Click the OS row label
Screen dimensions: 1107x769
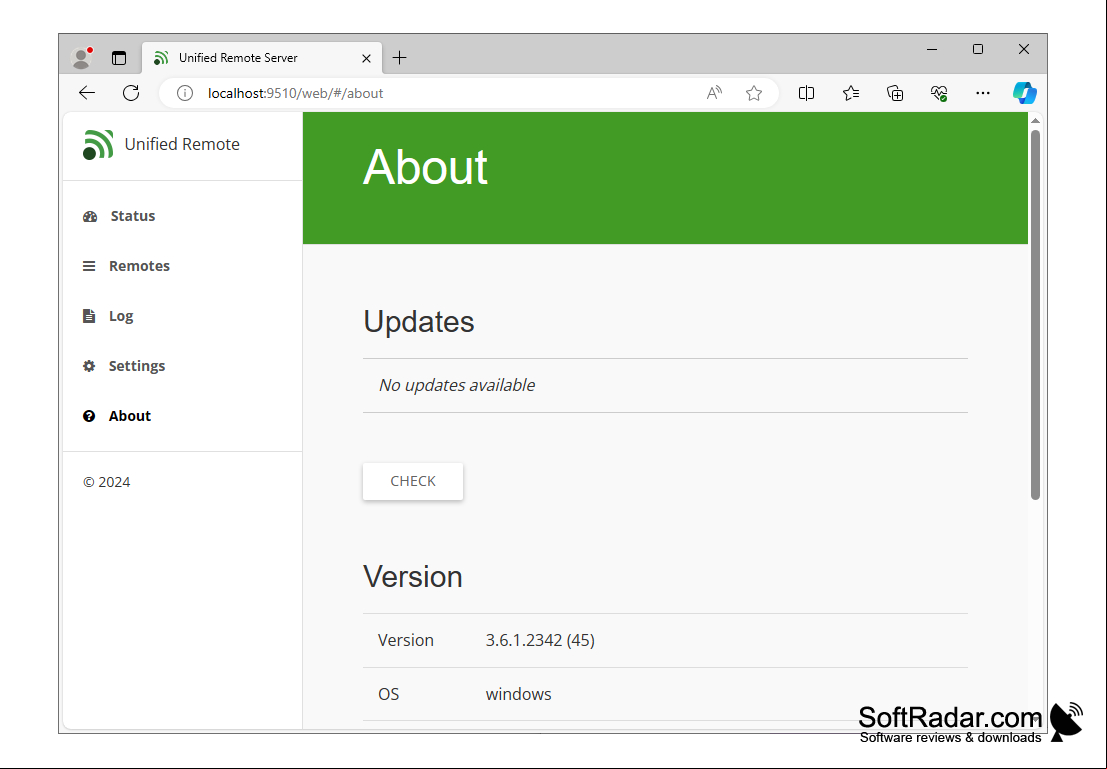(x=389, y=694)
